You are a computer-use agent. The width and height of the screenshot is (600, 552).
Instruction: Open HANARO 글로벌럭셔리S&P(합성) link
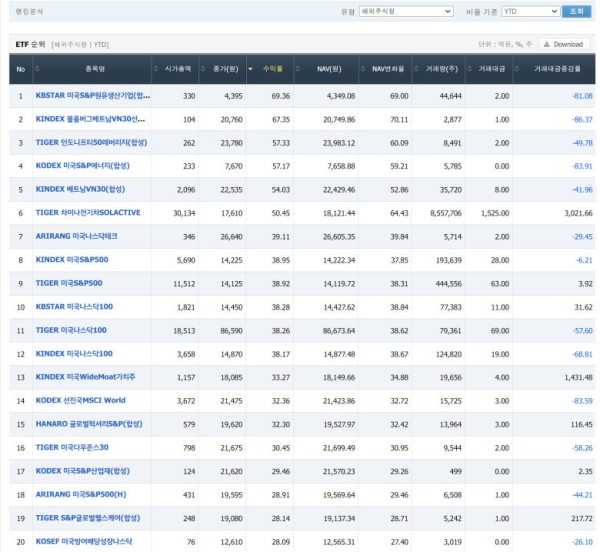pos(89,424)
